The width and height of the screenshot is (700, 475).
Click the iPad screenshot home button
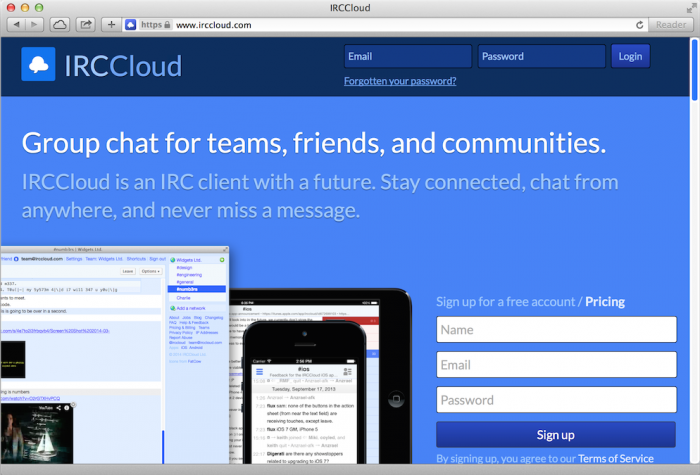coord(396,399)
